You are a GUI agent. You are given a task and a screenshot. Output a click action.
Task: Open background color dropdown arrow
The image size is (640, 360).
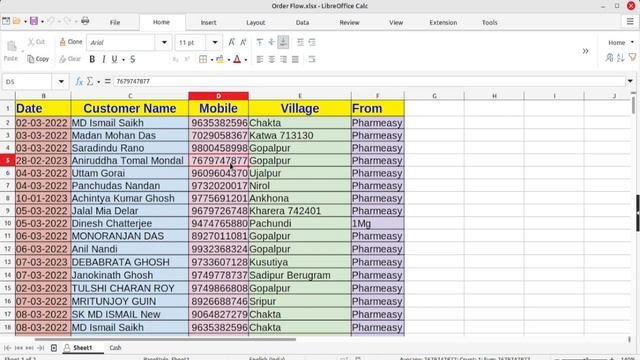pos(229,60)
